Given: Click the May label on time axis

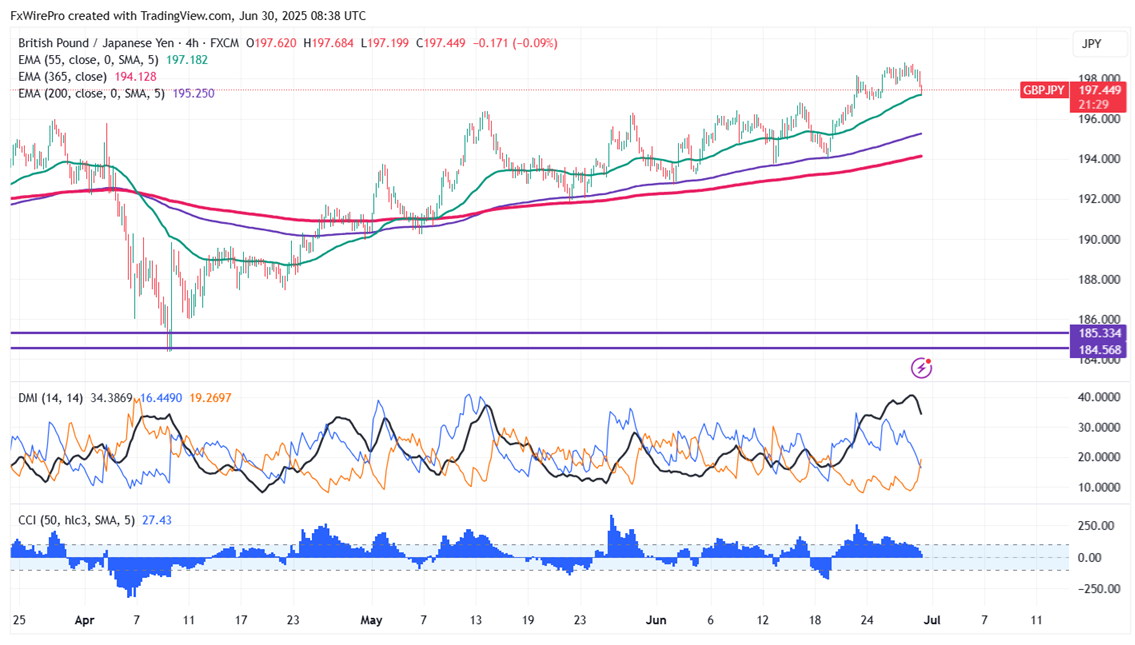Looking at the screenshot, I should click(x=371, y=620).
